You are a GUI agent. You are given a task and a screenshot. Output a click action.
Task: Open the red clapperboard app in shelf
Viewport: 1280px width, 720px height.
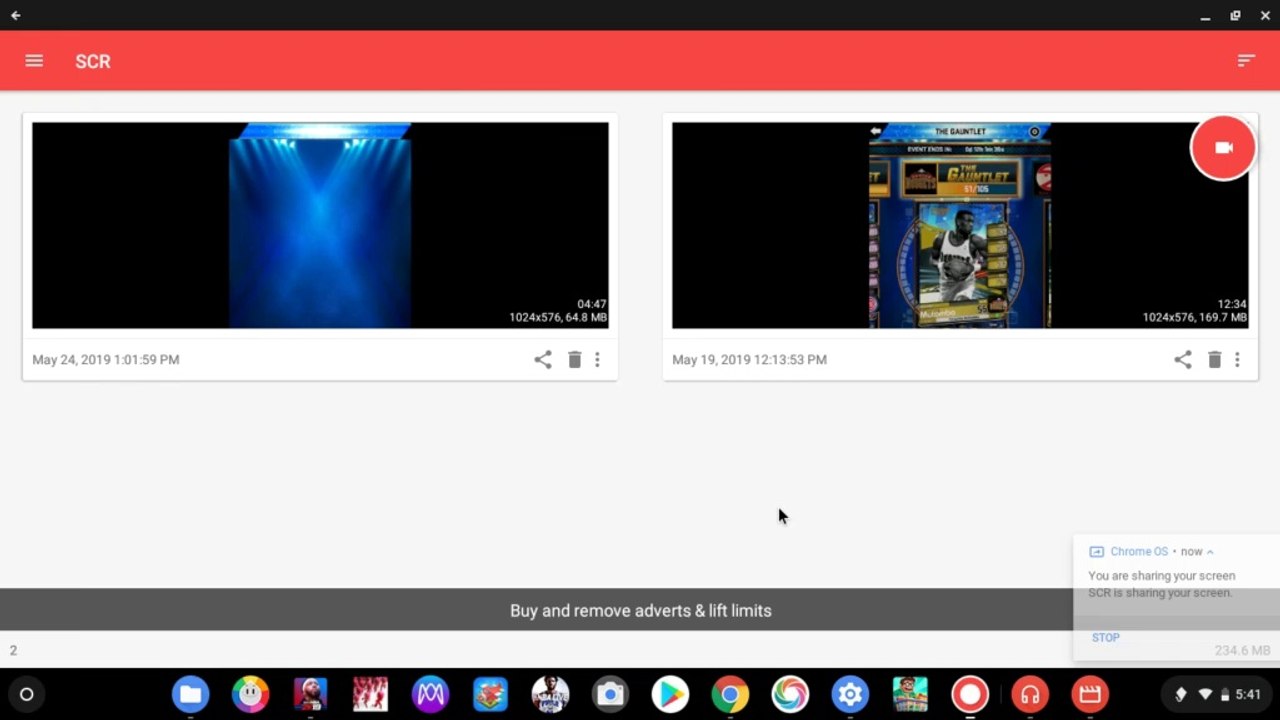(x=1090, y=694)
